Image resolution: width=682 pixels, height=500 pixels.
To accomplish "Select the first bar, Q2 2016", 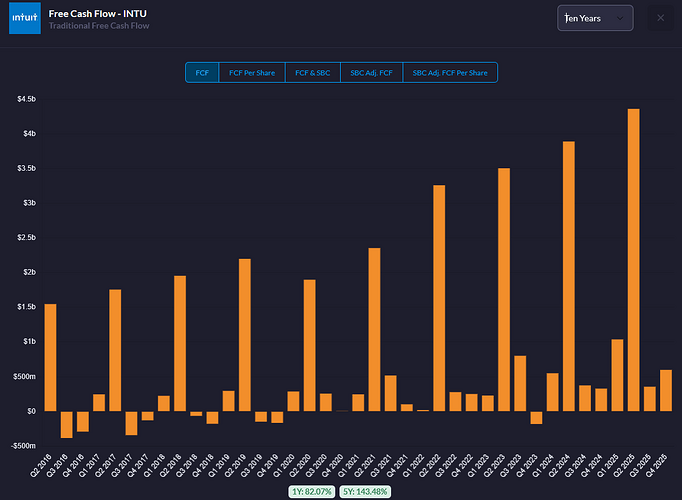I will [x=50, y=357].
